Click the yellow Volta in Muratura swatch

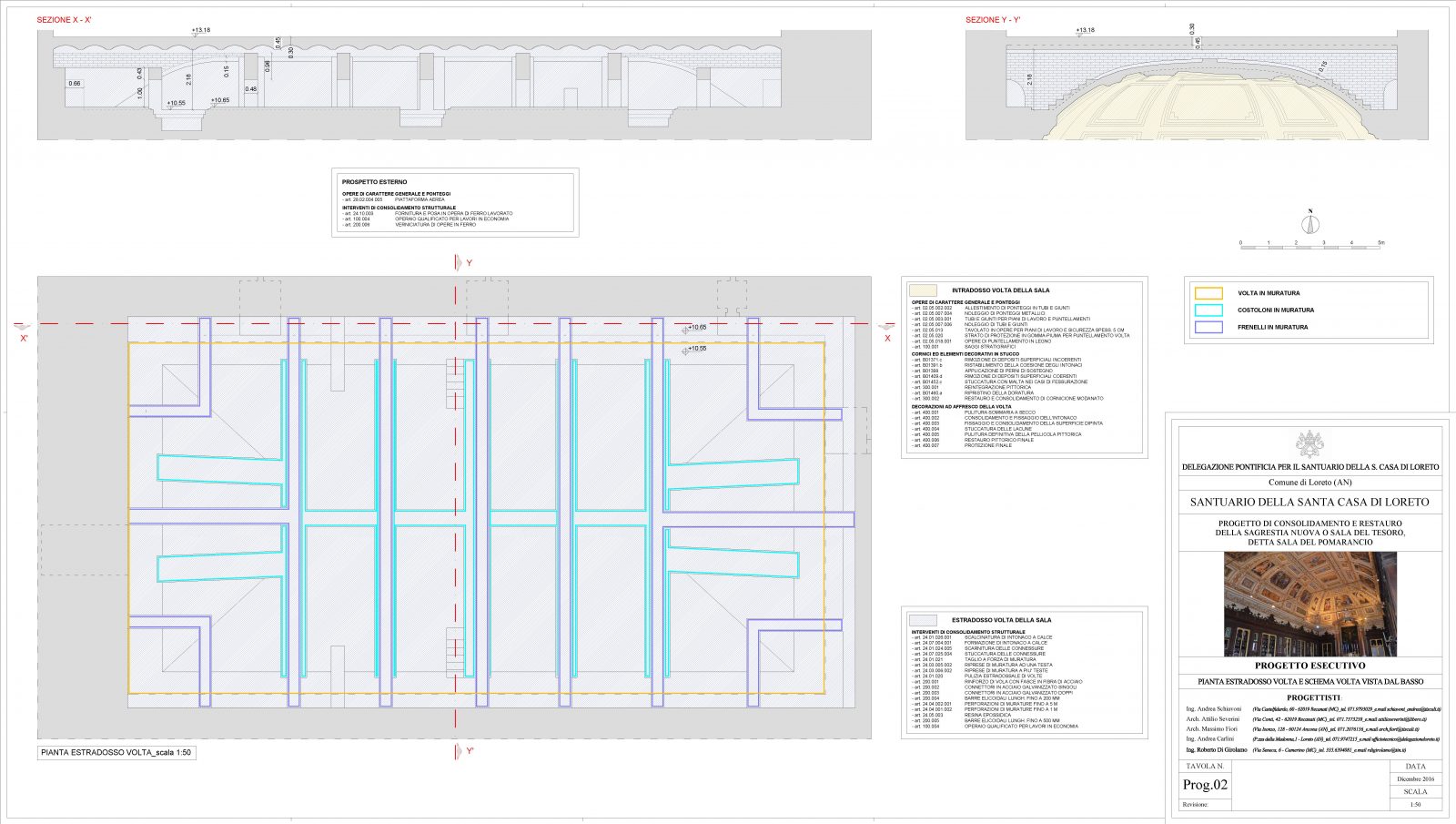click(x=1208, y=293)
